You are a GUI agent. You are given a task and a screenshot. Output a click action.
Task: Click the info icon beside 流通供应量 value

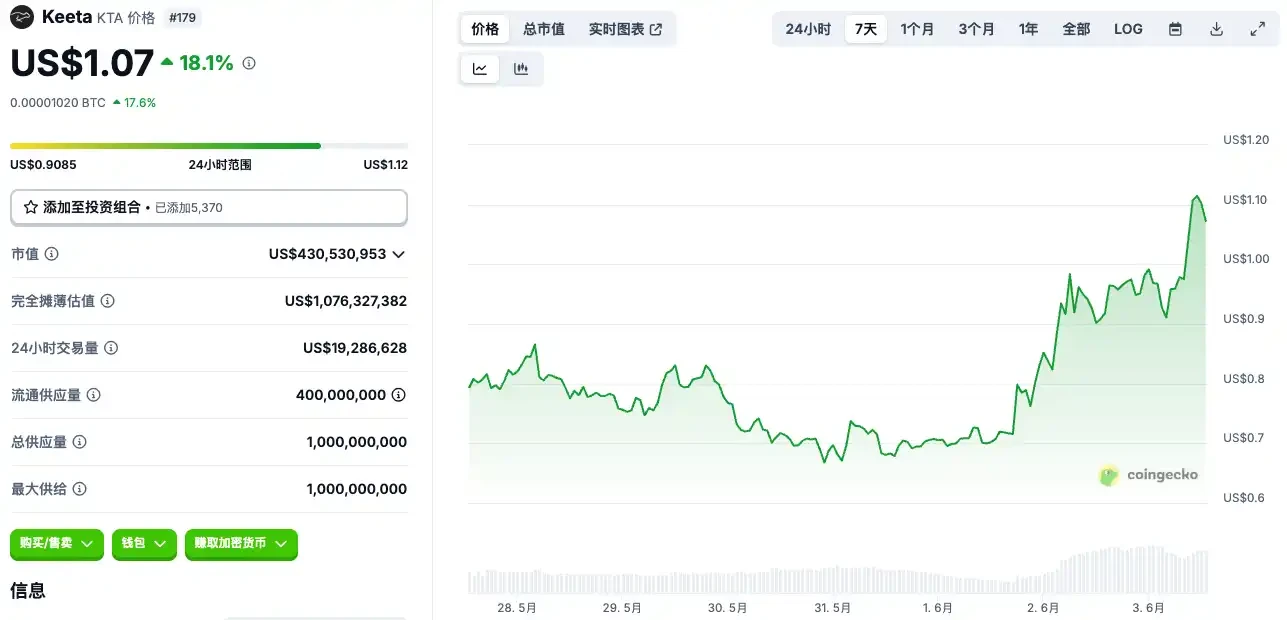[x=400, y=395]
